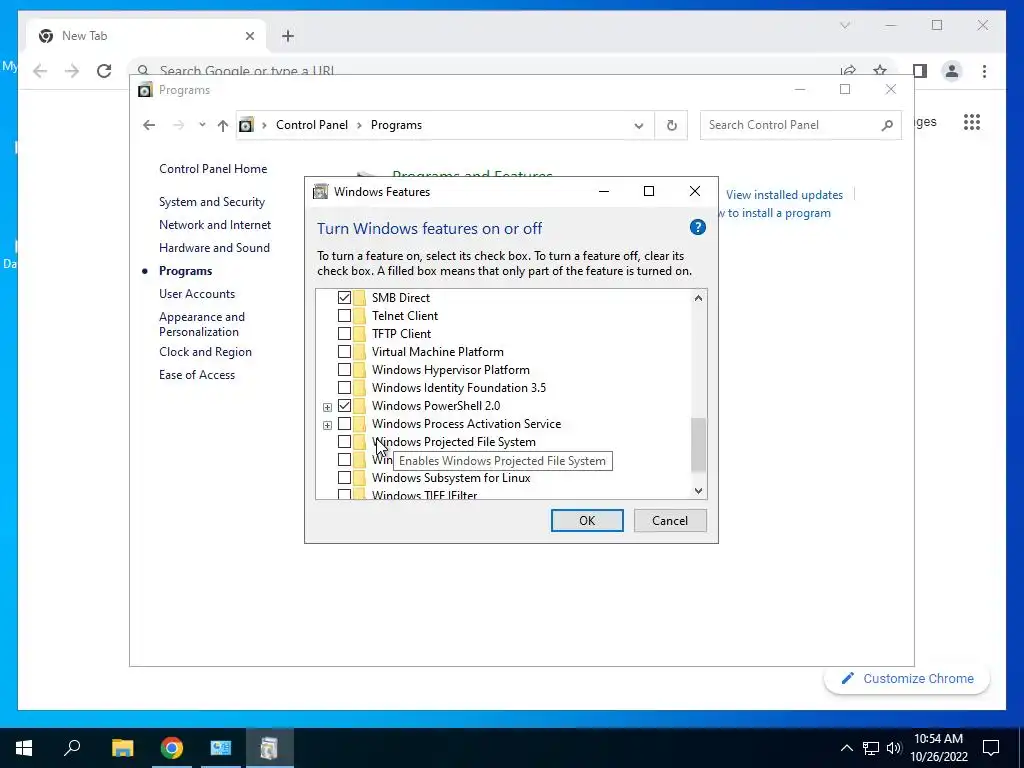Click the feature list scroll up arrow
The image size is (1024, 768).
tap(698, 298)
